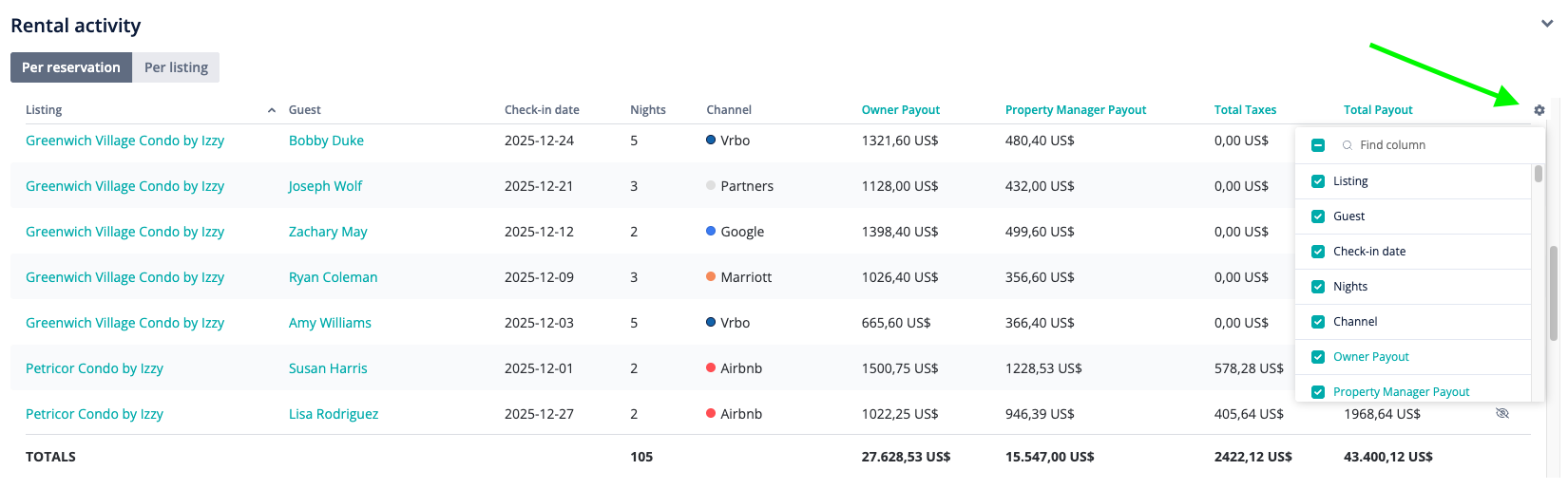Viewport: 1568px width, 489px height.
Task: Click the hidden-eye icon in Lisa Rodriguez row
Action: click(x=1502, y=413)
